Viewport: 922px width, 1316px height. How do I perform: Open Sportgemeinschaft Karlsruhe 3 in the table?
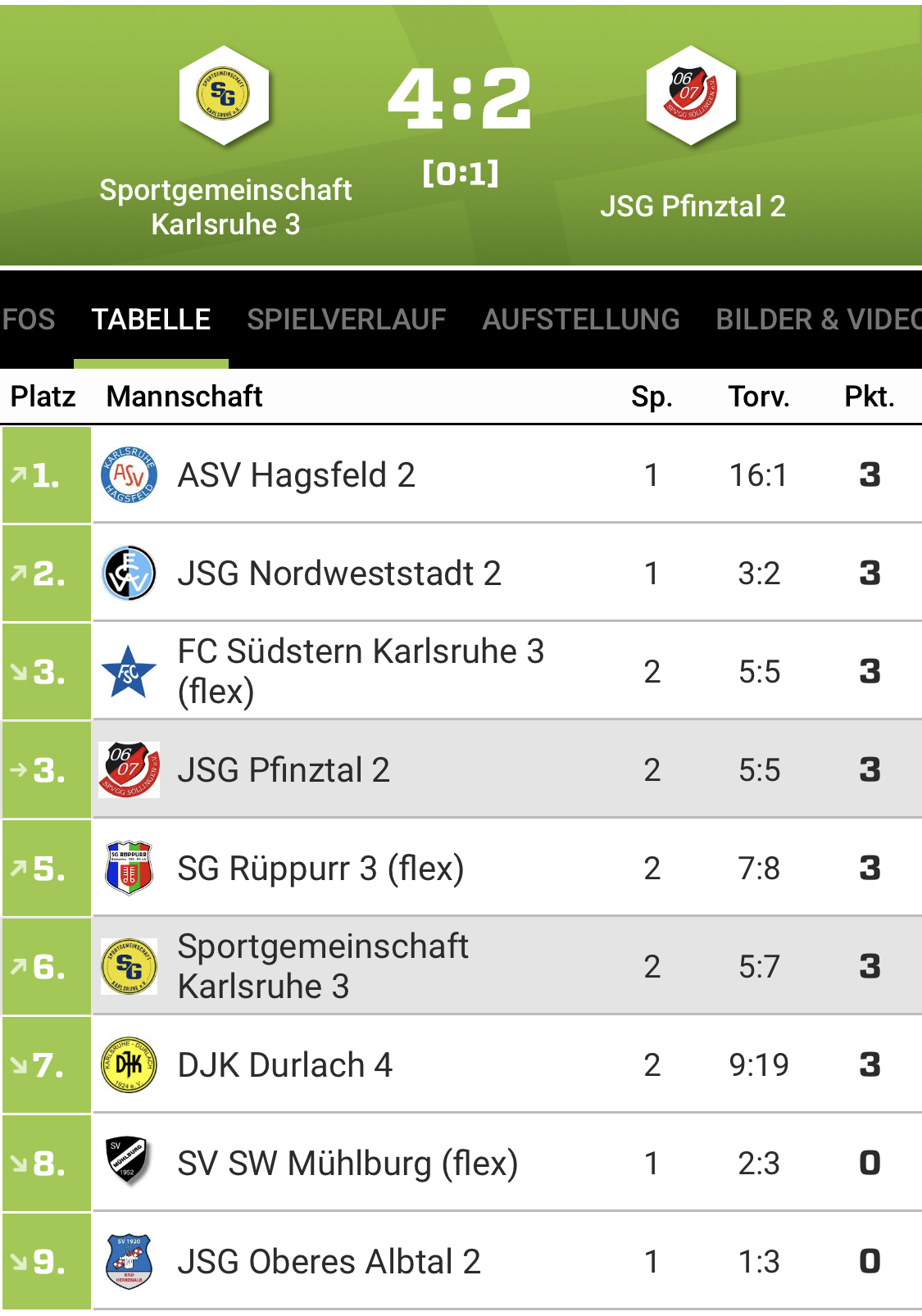(x=322, y=966)
